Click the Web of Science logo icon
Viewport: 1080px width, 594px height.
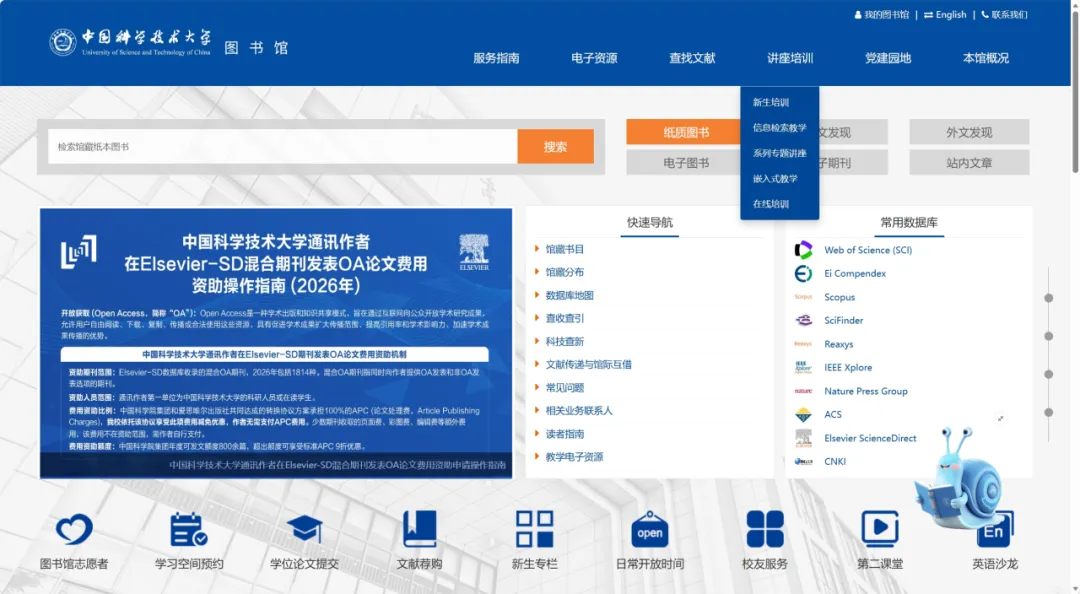pyautogui.click(x=803, y=250)
